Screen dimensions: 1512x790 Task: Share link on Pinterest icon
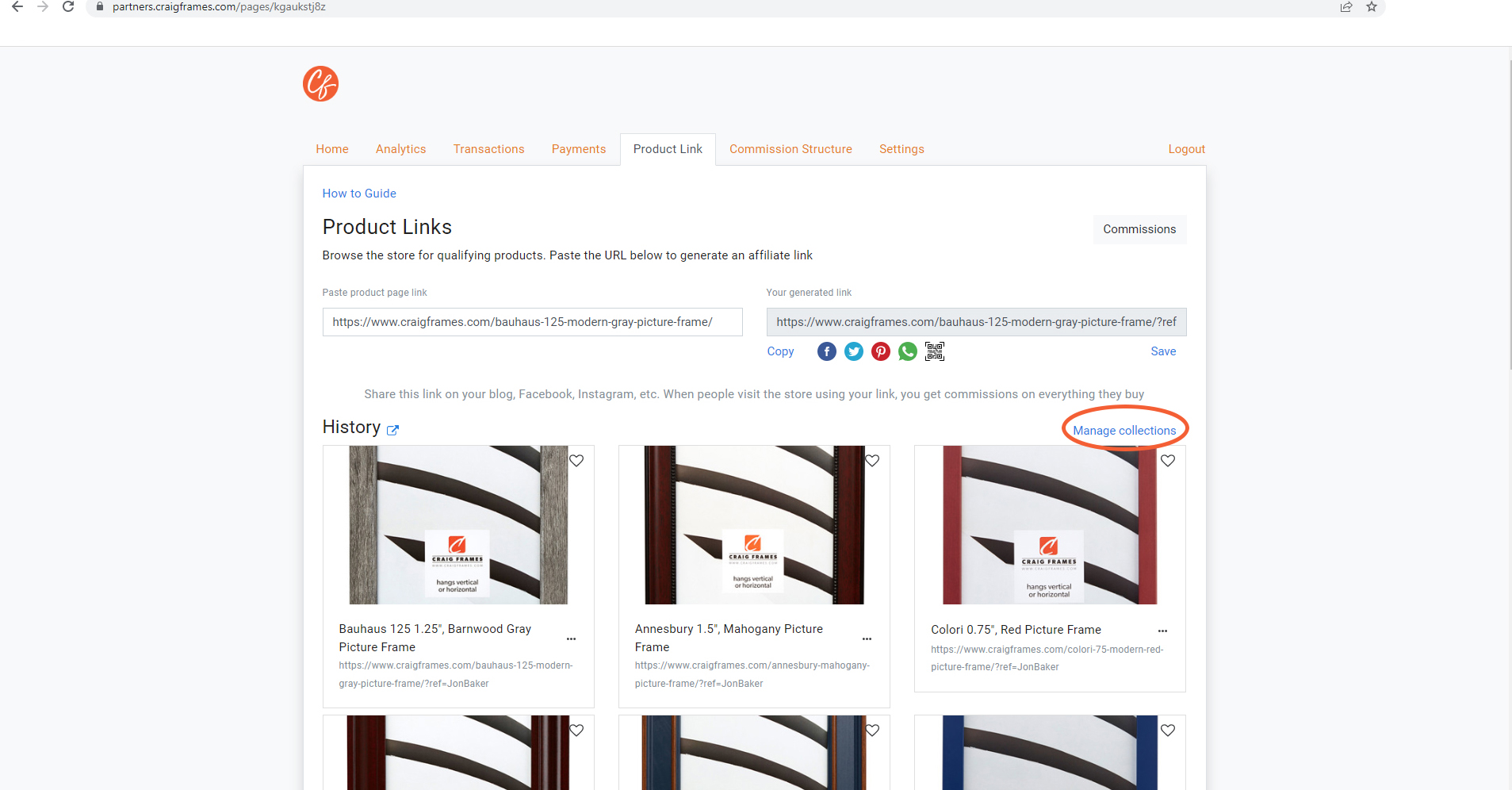coord(881,351)
